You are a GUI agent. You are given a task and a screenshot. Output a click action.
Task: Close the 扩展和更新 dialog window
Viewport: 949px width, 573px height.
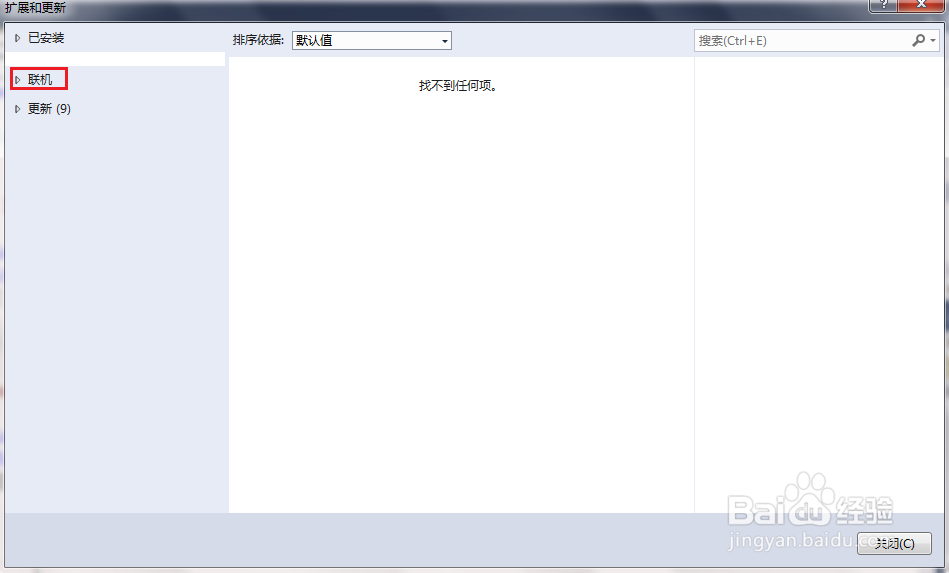(921, 5)
